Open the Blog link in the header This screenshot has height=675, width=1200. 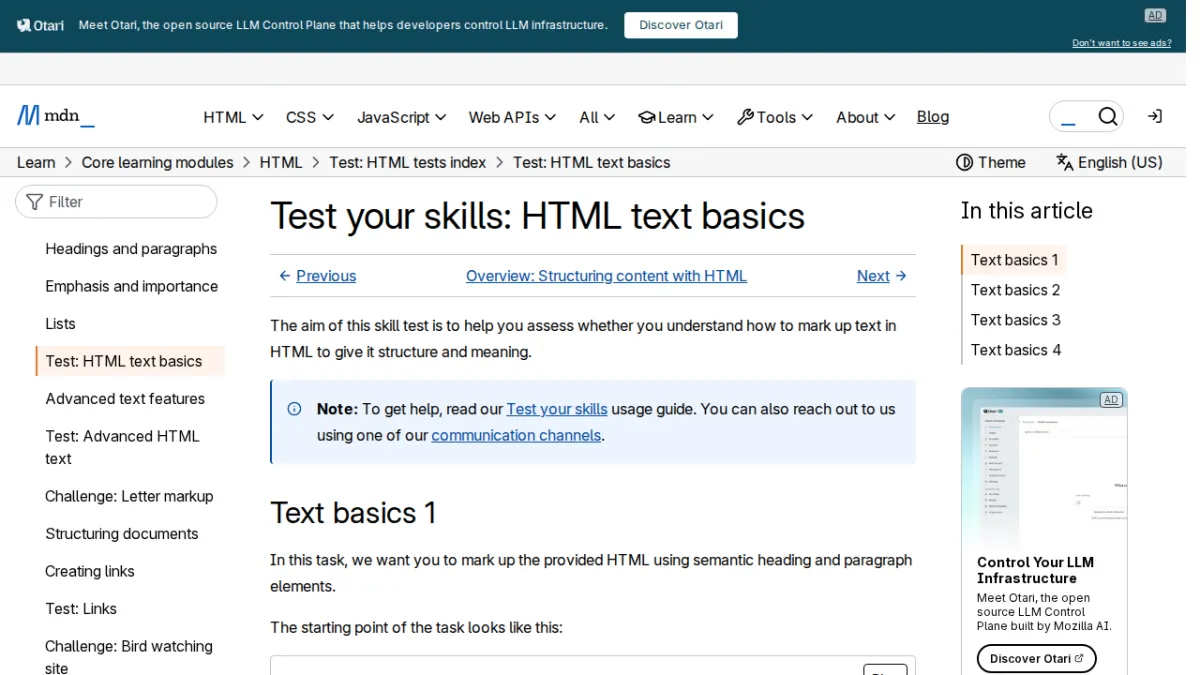[x=933, y=117]
